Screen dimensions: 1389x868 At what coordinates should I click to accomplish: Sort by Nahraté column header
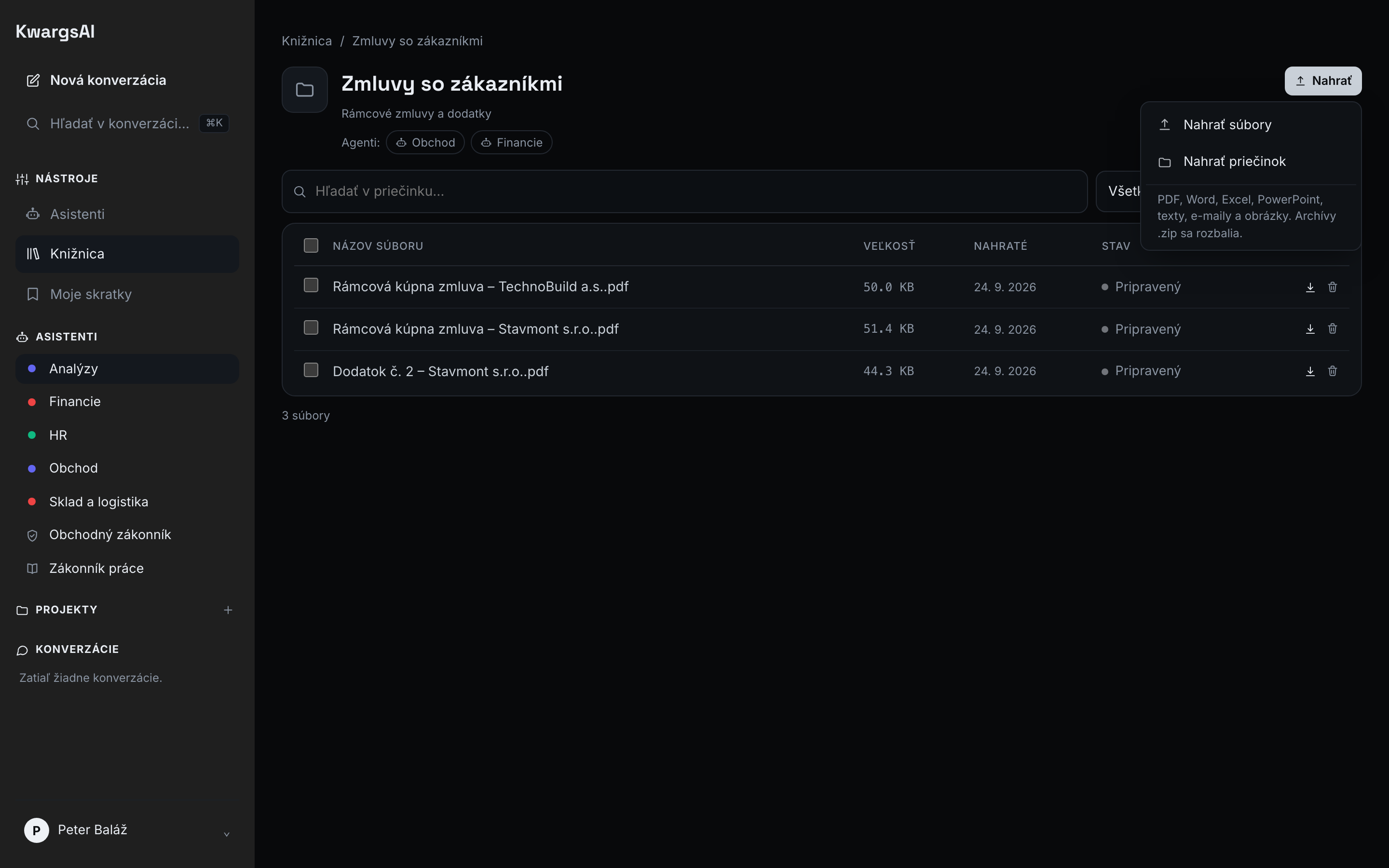click(1000, 246)
